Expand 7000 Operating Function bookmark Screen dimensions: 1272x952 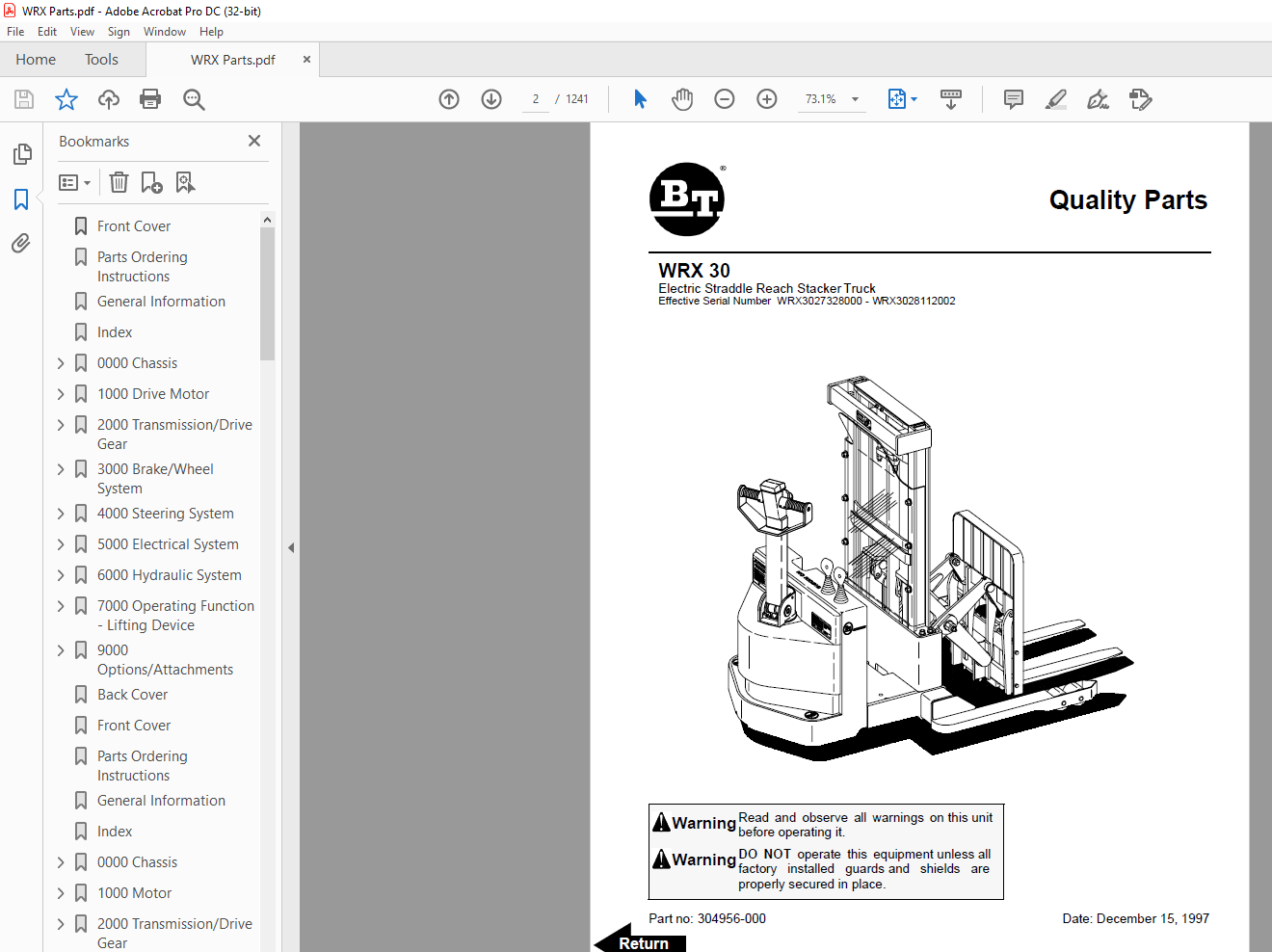[x=61, y=606]
